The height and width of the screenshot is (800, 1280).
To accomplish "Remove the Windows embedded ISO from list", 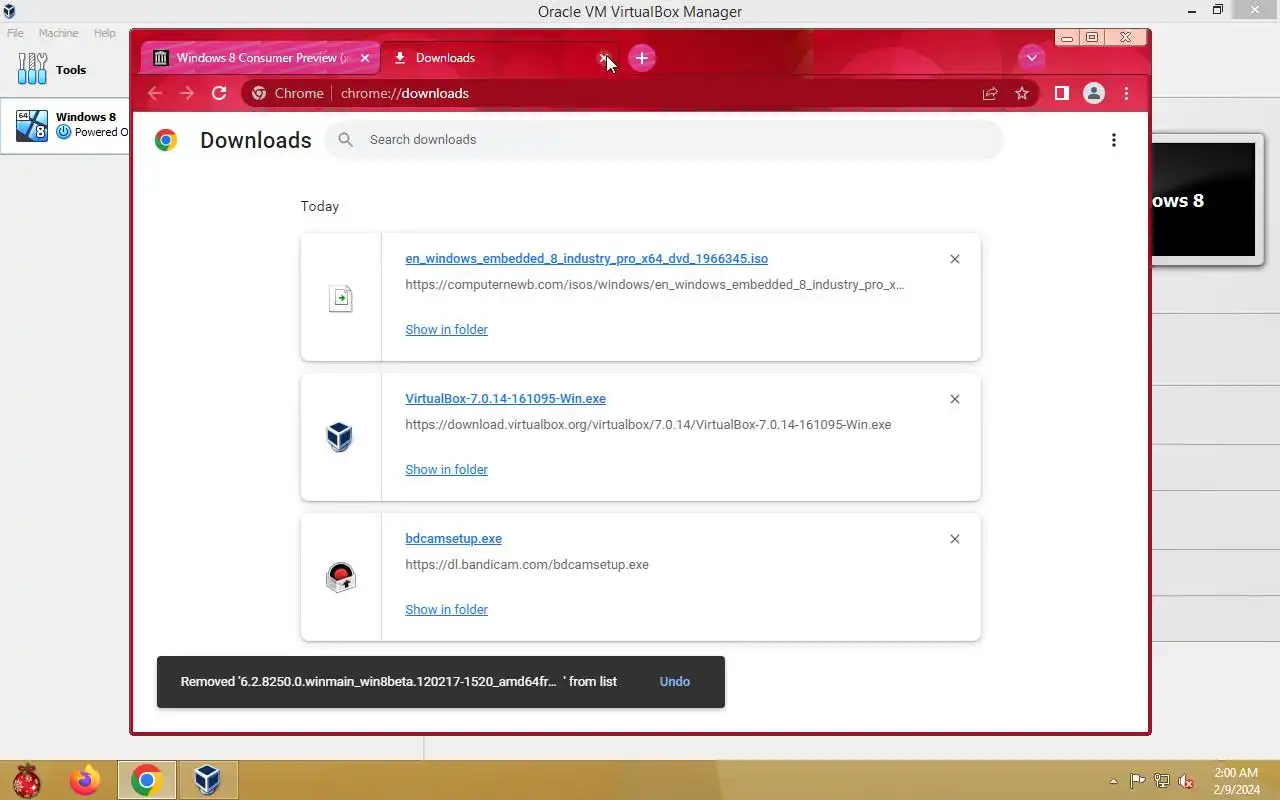I will tap(955, 259).
